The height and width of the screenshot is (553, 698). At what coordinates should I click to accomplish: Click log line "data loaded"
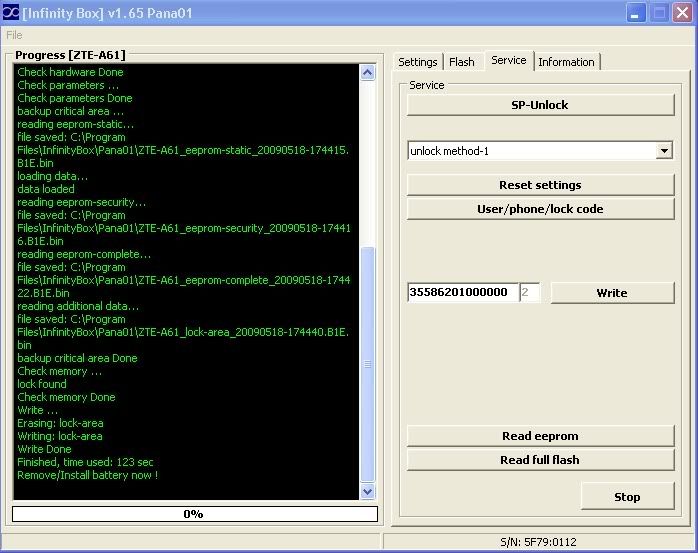46,189
